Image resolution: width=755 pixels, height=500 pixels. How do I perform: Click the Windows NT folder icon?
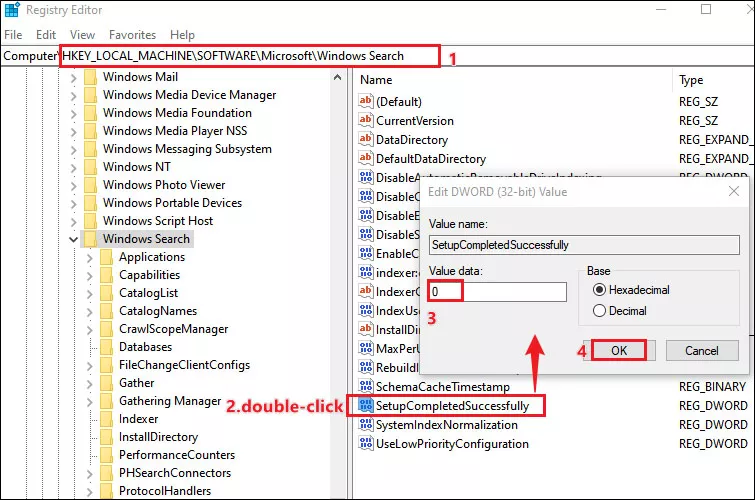coord(91,167)
